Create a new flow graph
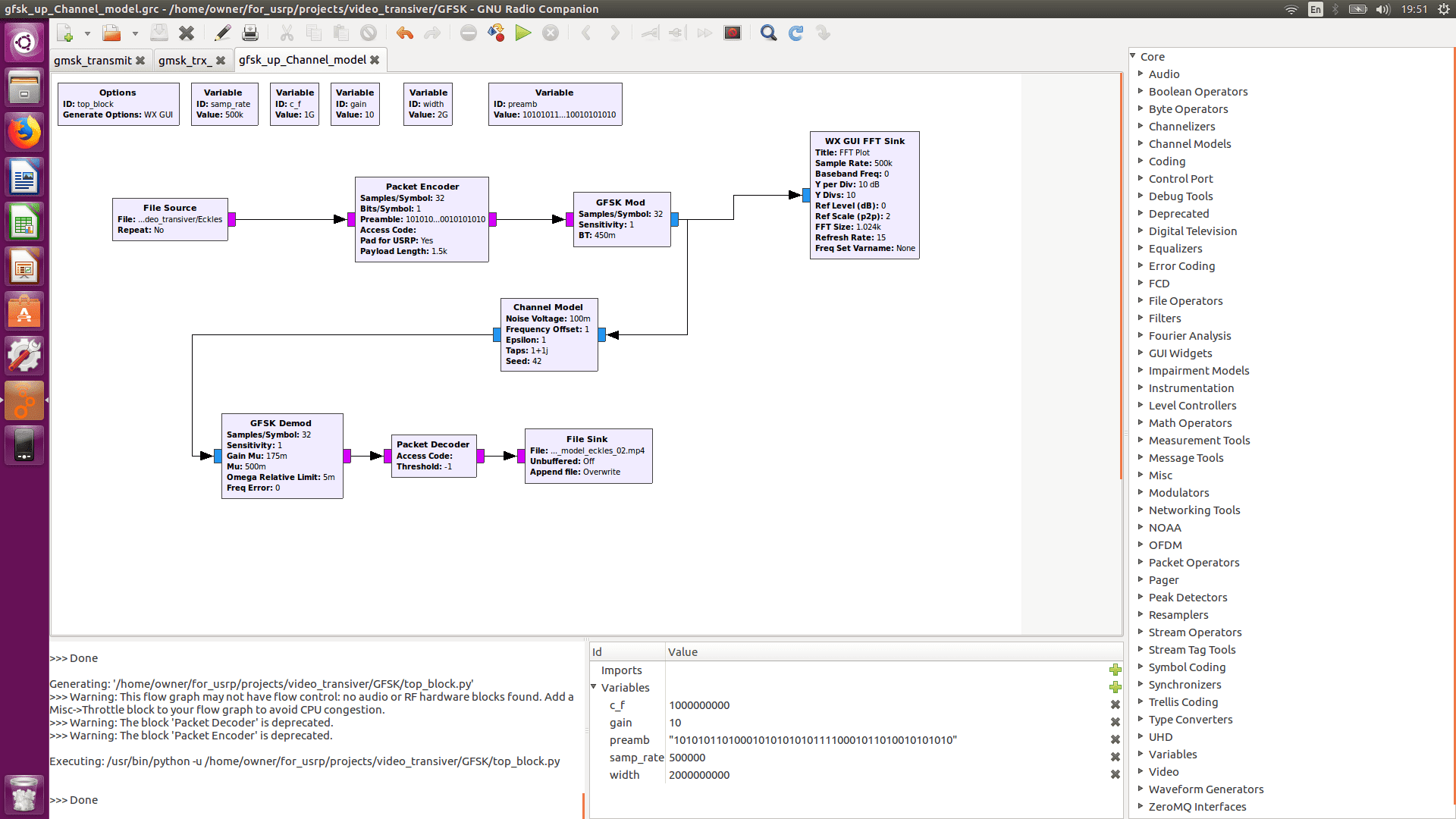This screenshot has height=819, width=1456. click(64, 33)
